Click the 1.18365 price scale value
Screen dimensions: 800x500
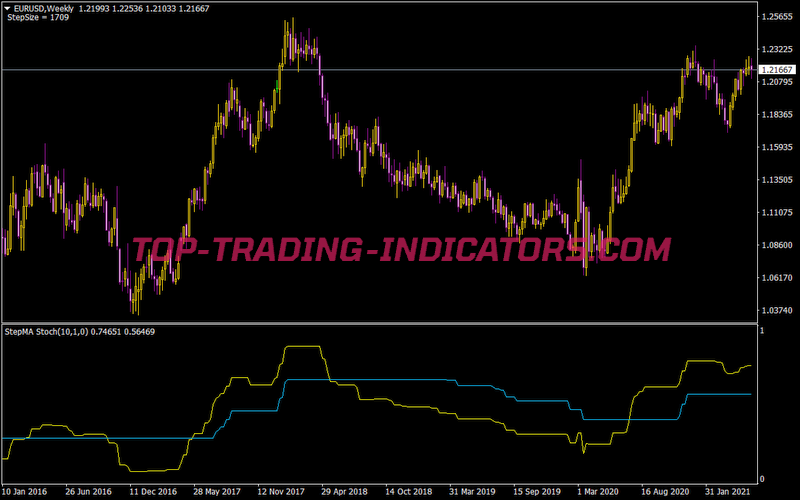point(777,114)
